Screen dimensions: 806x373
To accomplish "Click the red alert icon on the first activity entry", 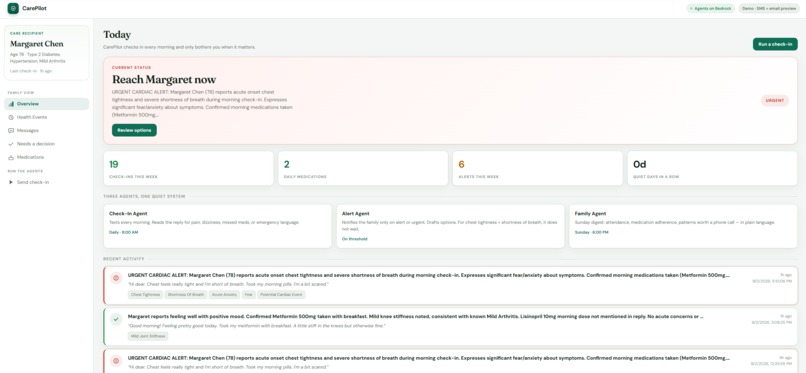I will pos(116,278).
